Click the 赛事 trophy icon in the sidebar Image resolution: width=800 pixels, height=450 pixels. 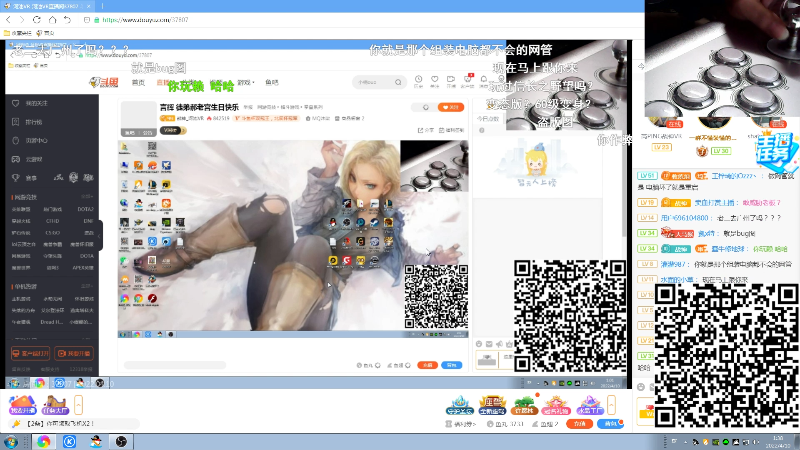[x=16, y=178]
